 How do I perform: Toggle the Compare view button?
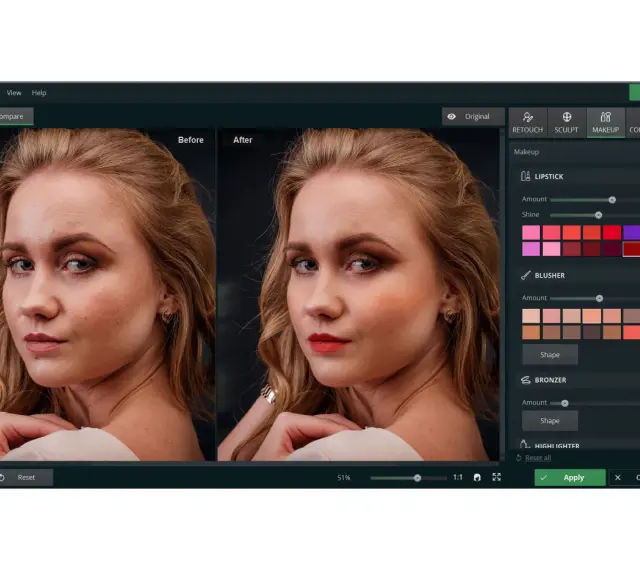coord(16,116)
